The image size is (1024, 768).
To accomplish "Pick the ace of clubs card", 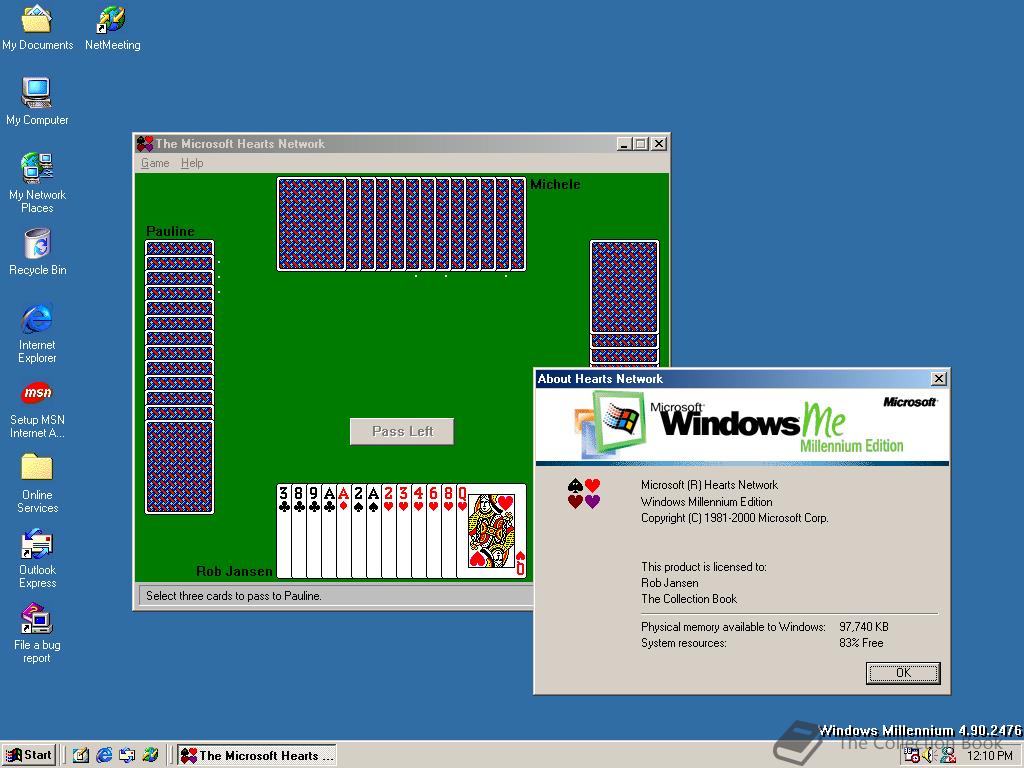I will click(x=328, y=530).
